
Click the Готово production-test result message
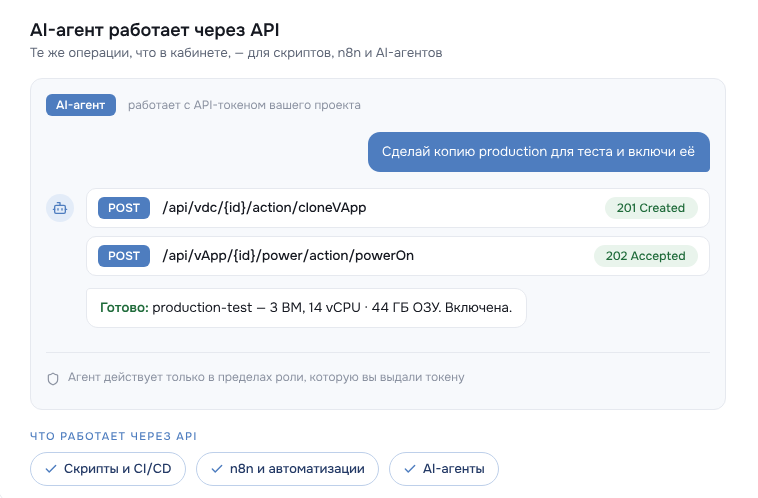point(306,308)
